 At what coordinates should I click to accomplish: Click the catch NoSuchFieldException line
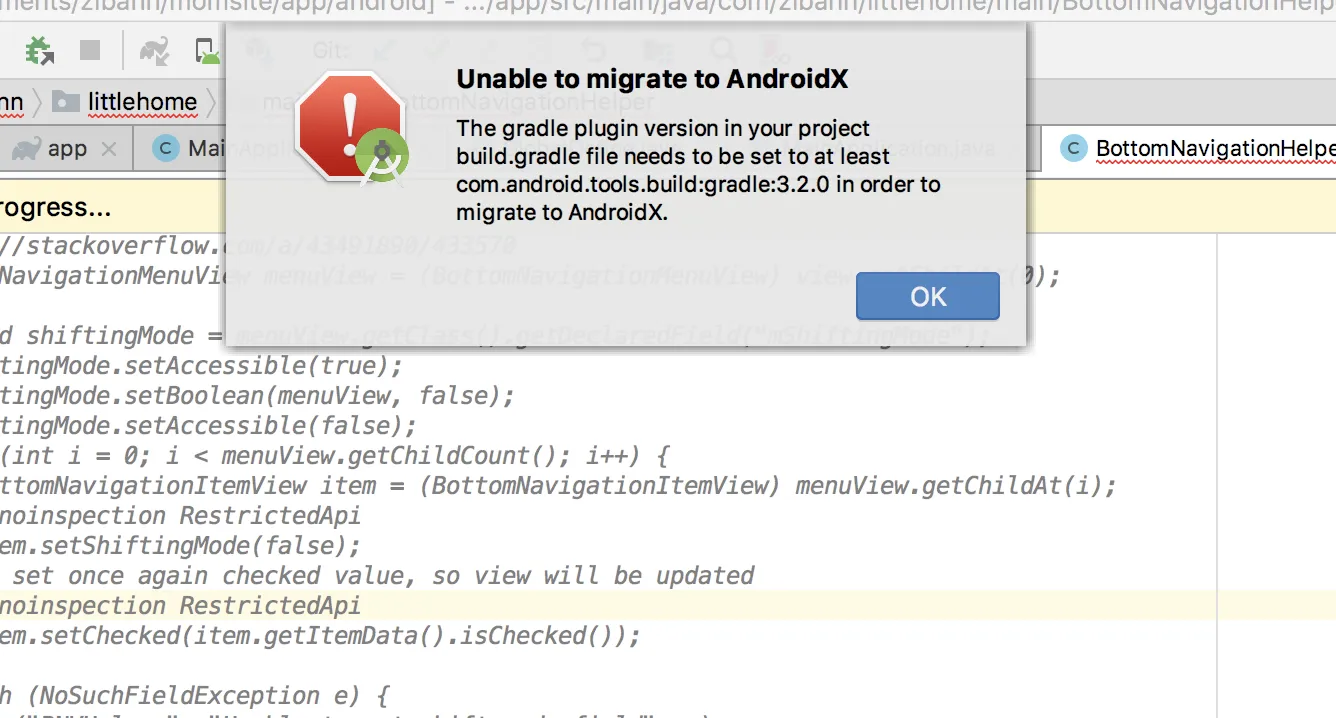point(194,695)
